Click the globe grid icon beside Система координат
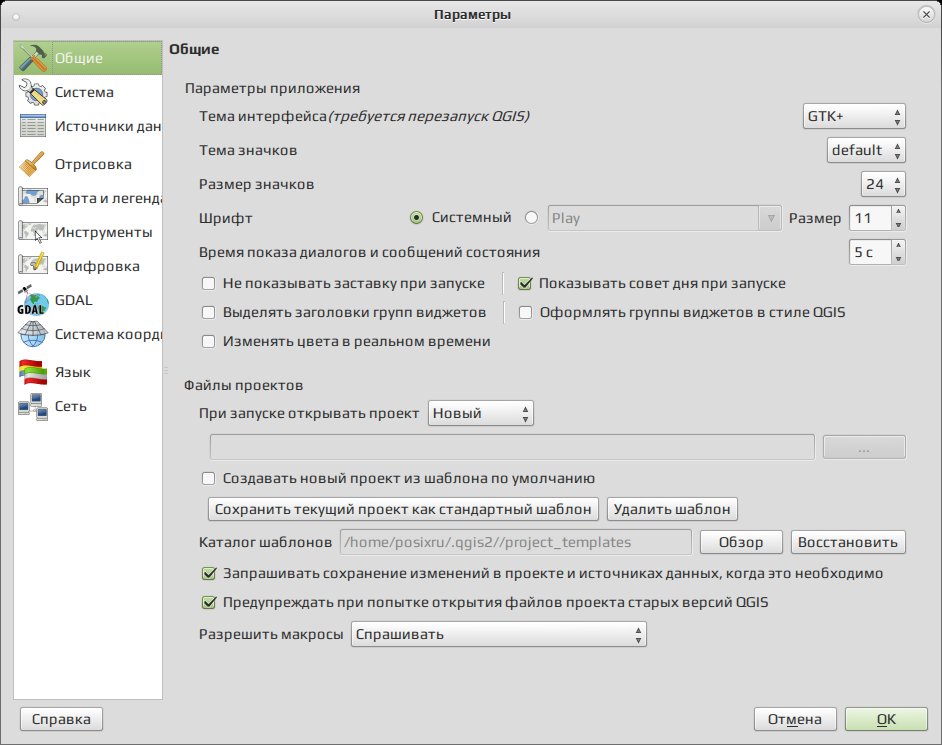 click(33, 334)
